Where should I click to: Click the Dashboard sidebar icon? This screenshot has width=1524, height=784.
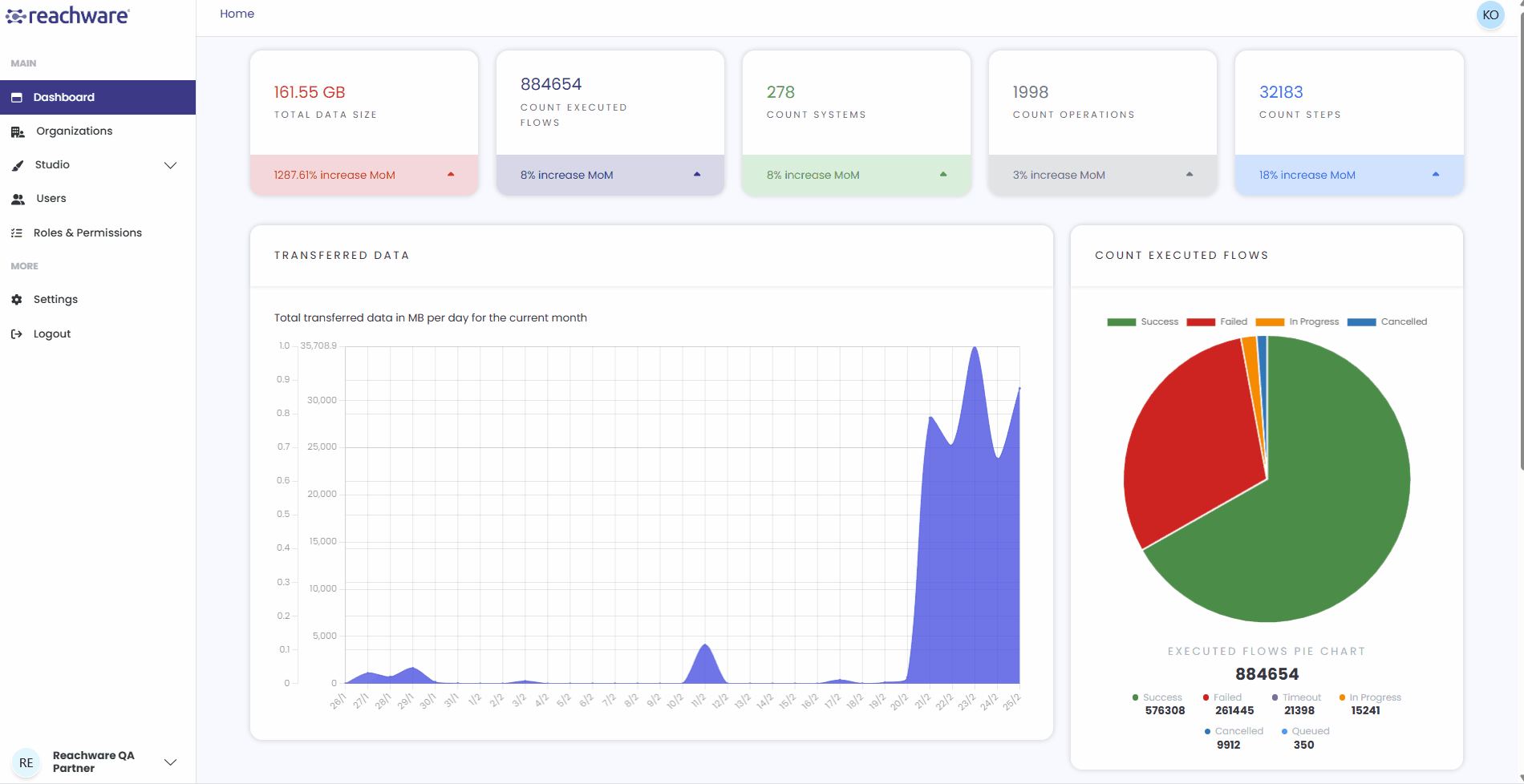(x=16, y=97)
